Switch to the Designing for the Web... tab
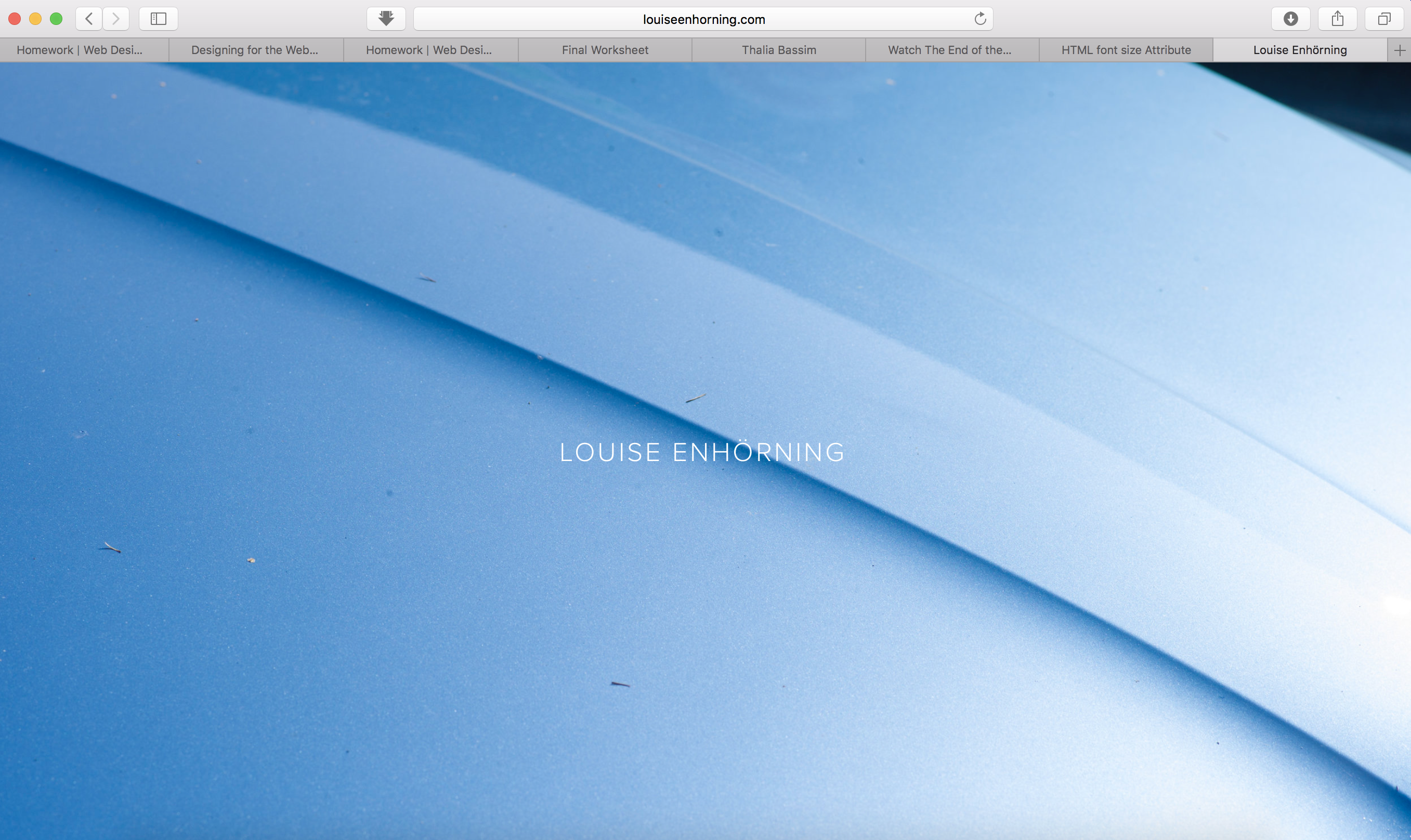Viewport: 1411px width, 840px height. pyautogui.click(x=256, y=50)
